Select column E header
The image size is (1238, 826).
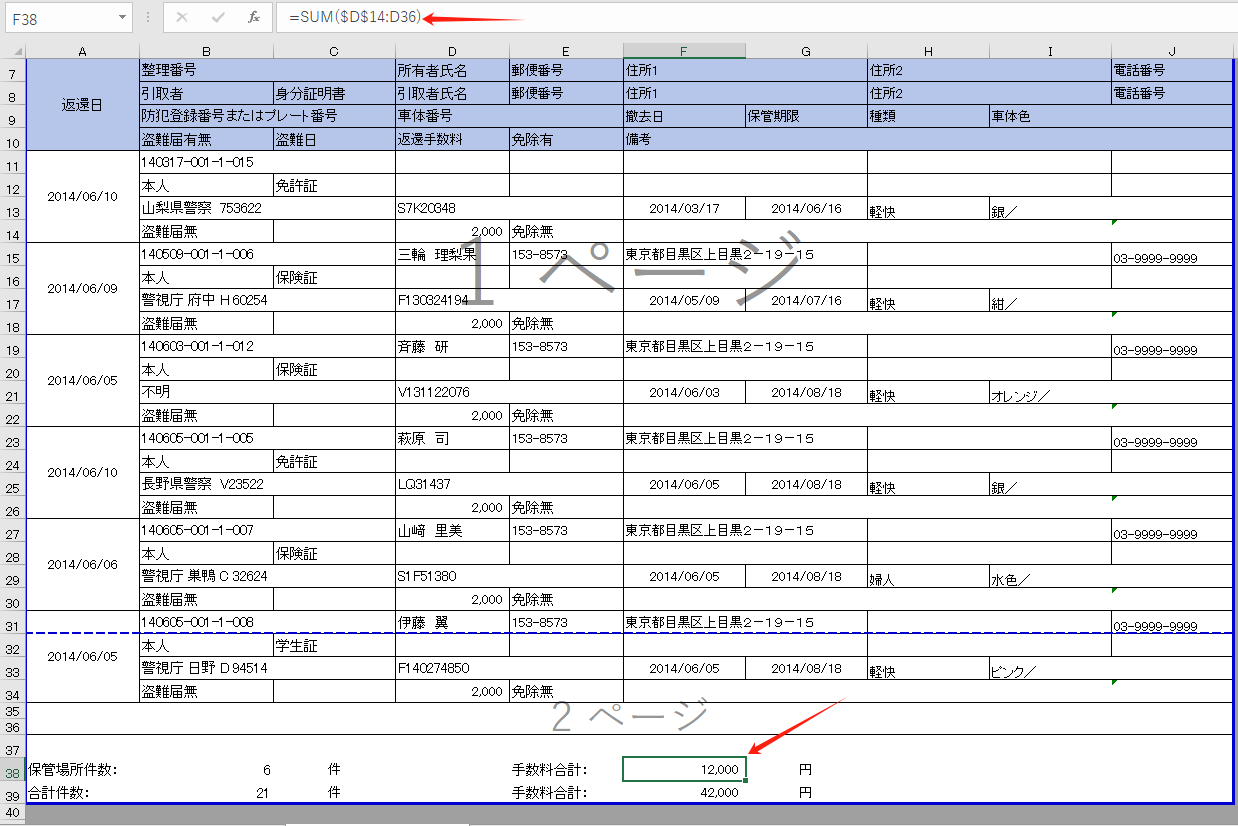tap(566, 51)
